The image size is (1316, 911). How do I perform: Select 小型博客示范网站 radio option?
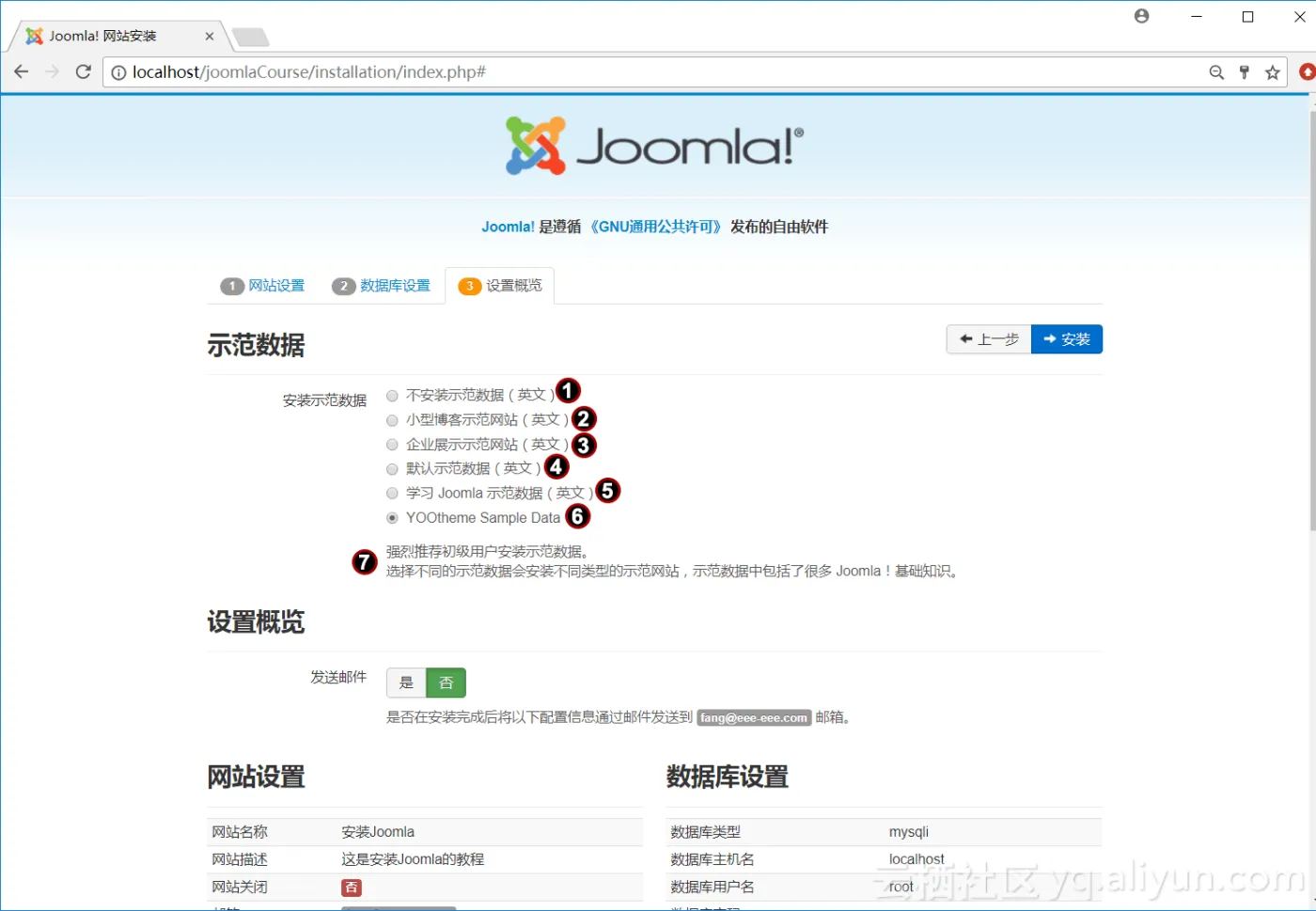392,420
